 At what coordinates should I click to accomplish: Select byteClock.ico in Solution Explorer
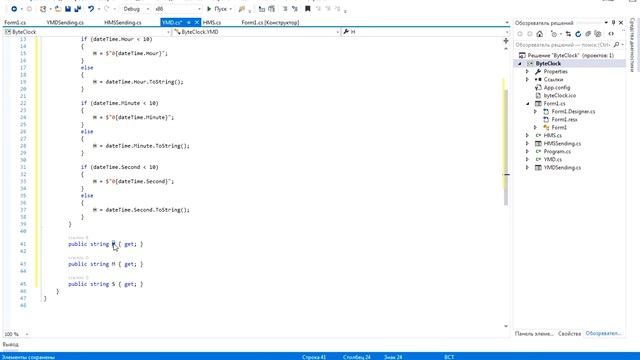click(x=560, y=96)
